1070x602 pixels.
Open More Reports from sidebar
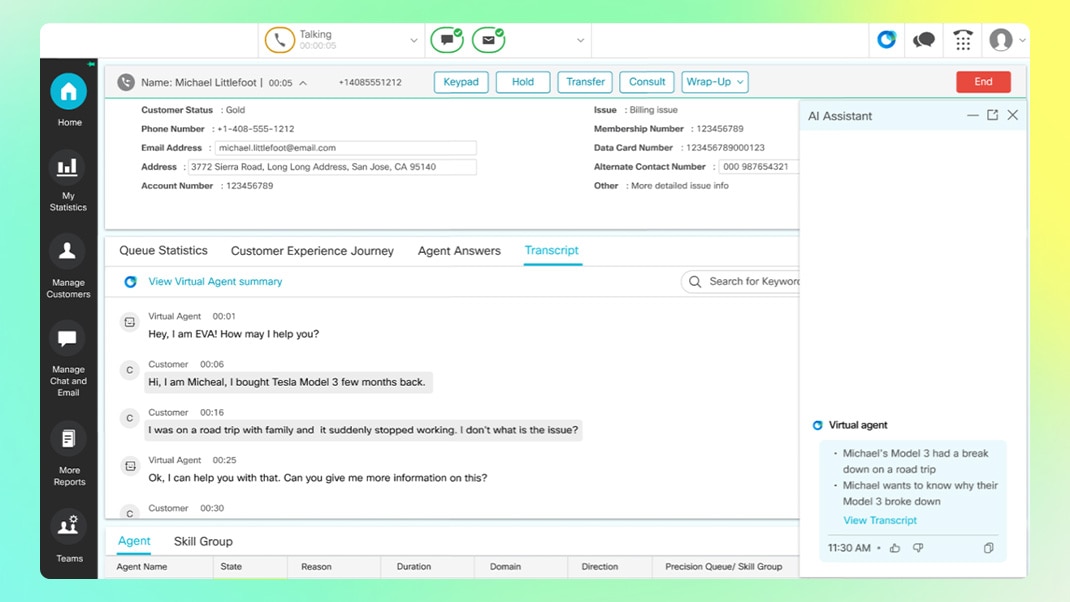(x=68, y=439)
